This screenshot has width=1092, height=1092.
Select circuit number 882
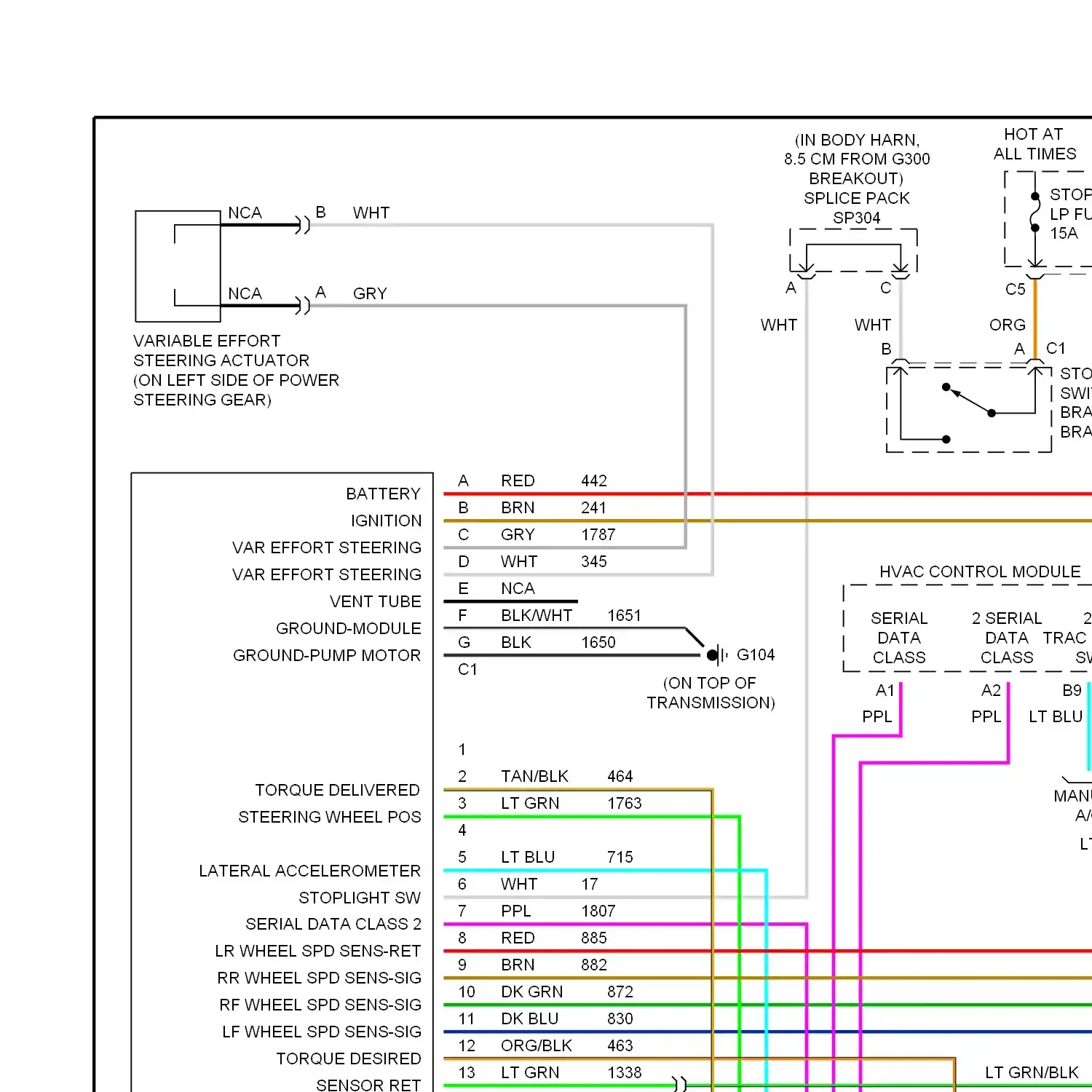[x=594, y=965]
